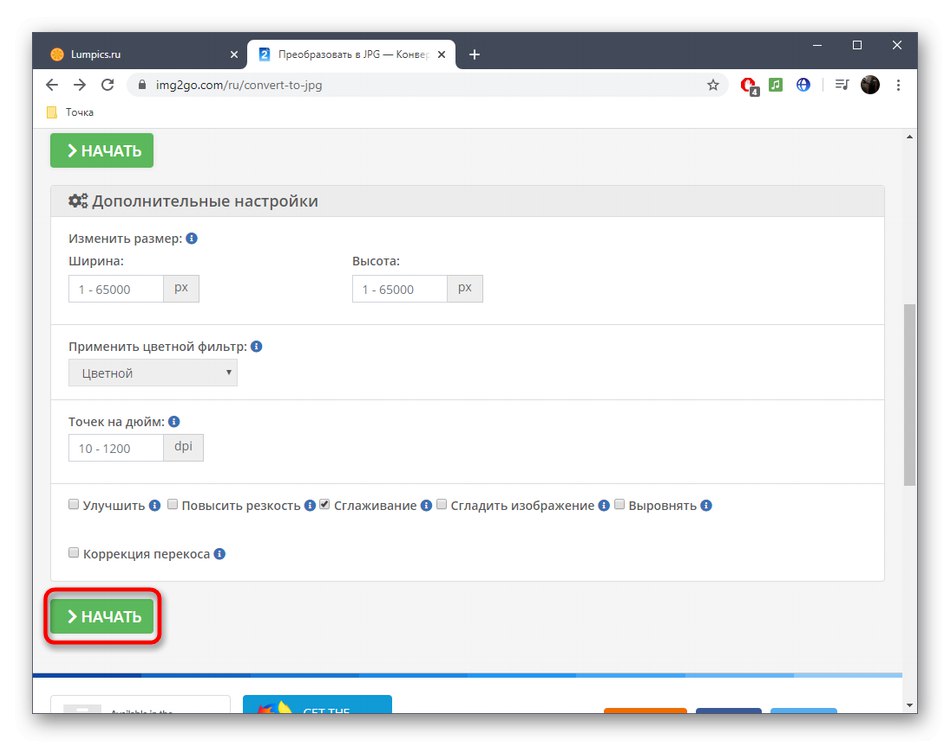950x746 pixels.
Task: Click the top НАЧАТЬ button
Action: coord(102,150)
